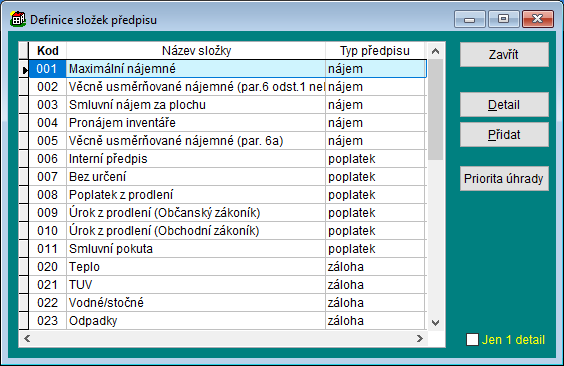Select Bez určení row
The width and height of the screenshot is (564, 366).
tap(227, 177)
